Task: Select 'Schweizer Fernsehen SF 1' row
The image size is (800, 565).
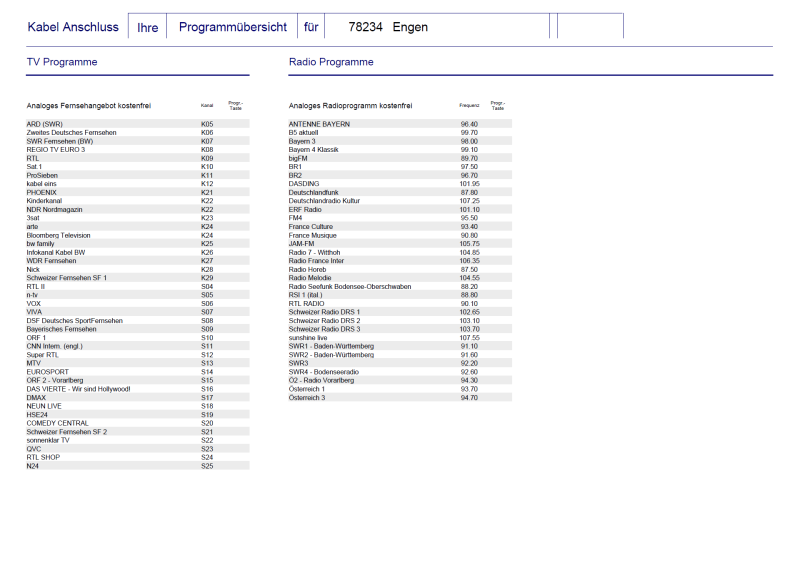Action: point(138,278)
